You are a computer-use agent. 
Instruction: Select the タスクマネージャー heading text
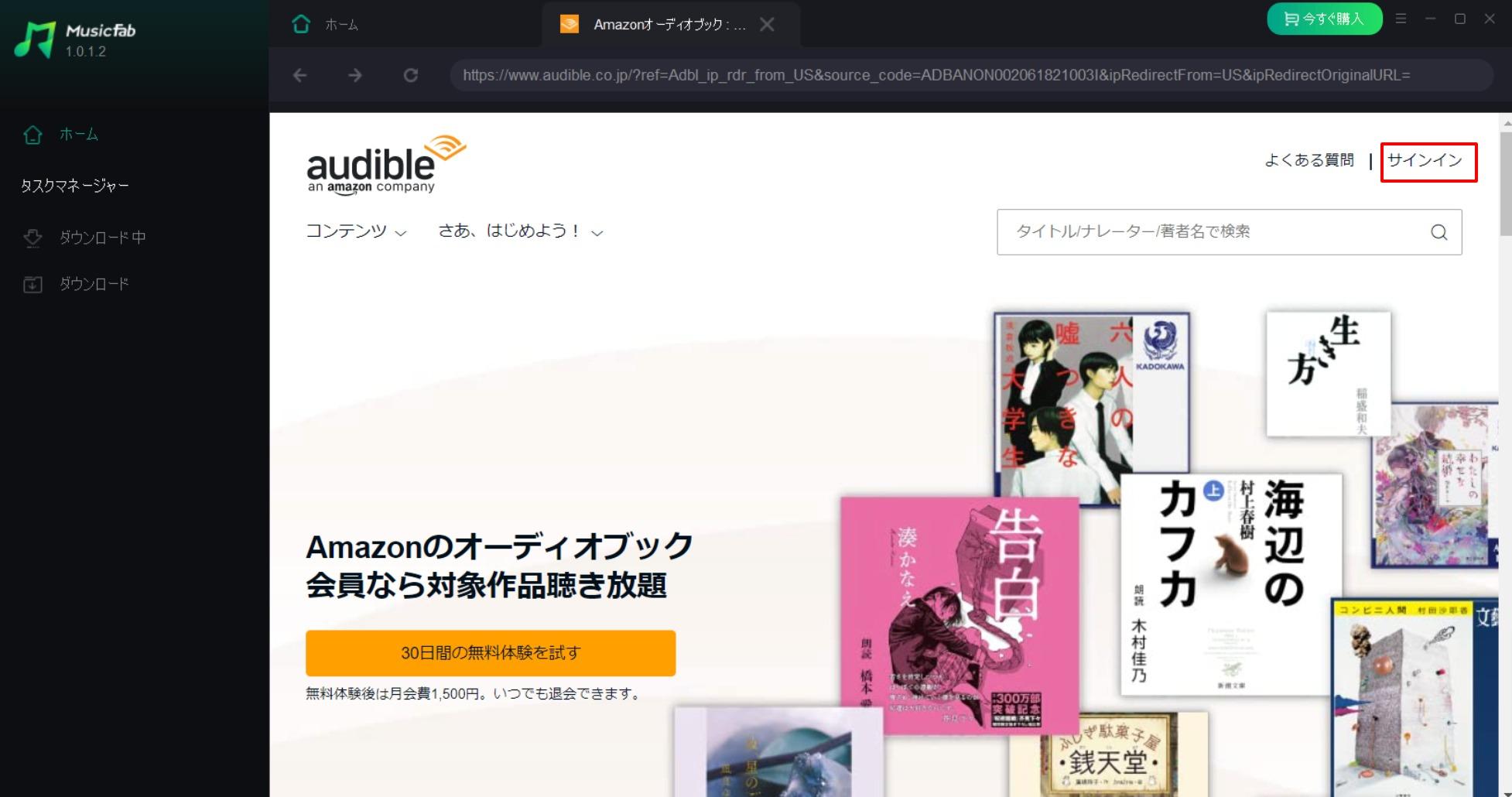(x=75, y=186)
